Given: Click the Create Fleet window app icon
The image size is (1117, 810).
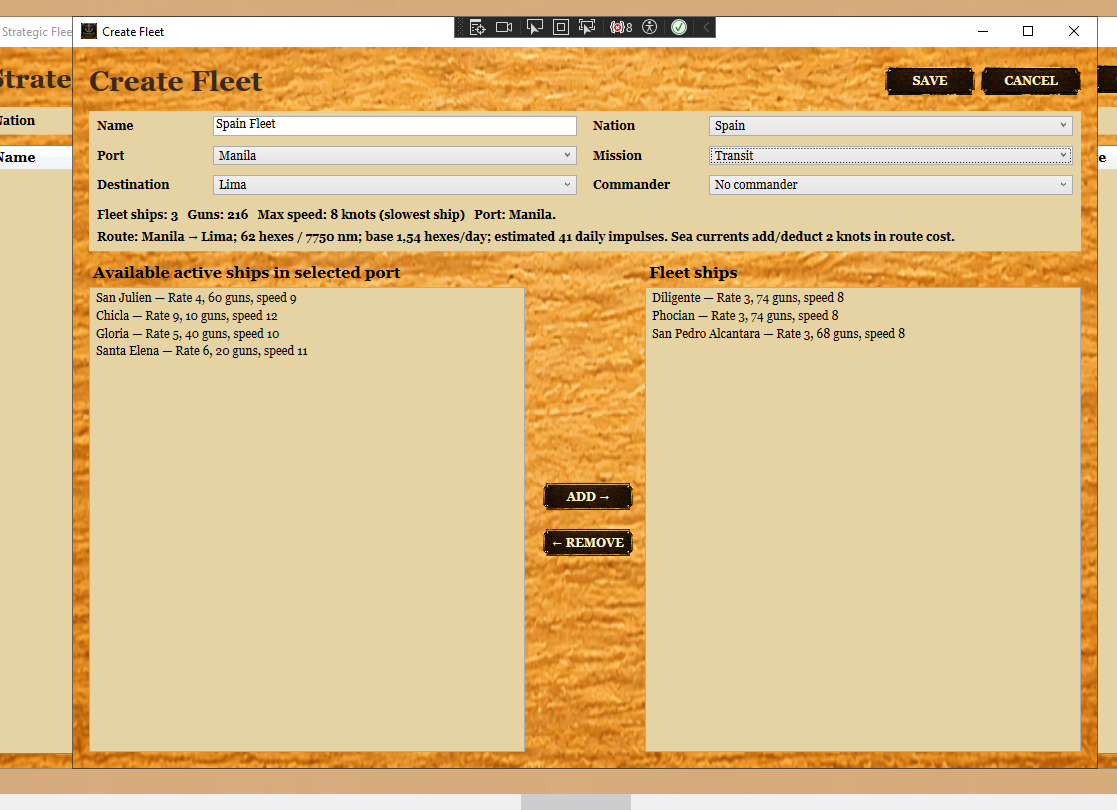Looking at the screenshot, I should (89, 31).
